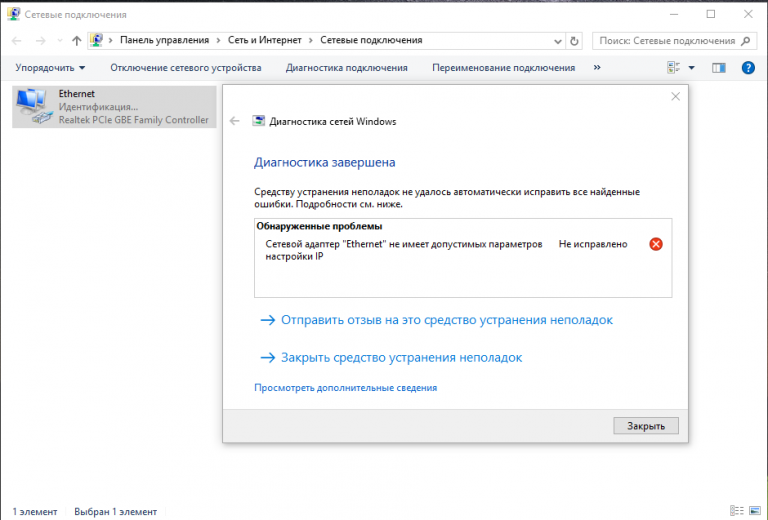Viewport: 768px width, 520px height.
Task: Click the search magnifier icon
Action: [745, 41]
